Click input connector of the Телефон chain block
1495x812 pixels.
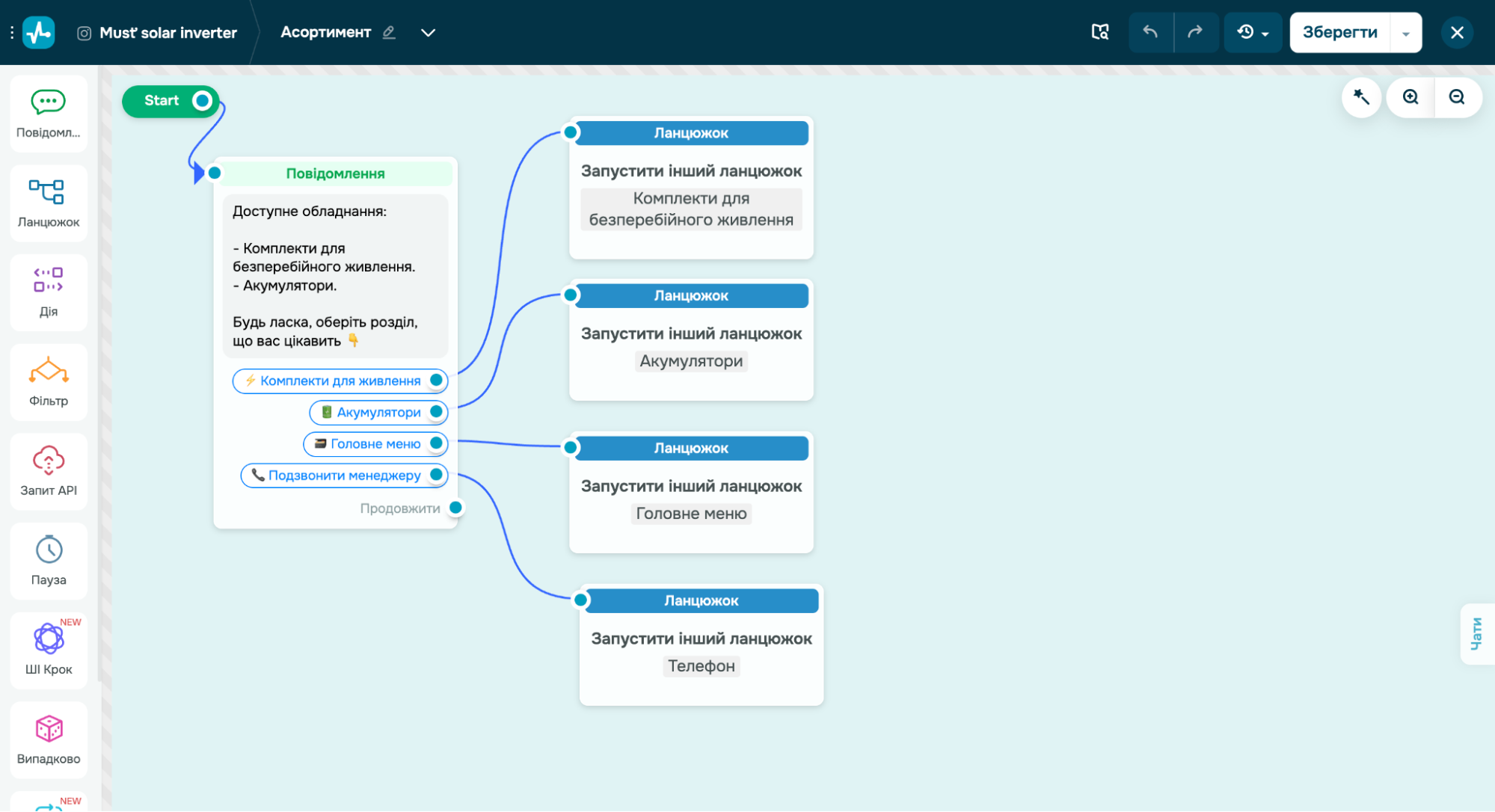tap(581, 600)
